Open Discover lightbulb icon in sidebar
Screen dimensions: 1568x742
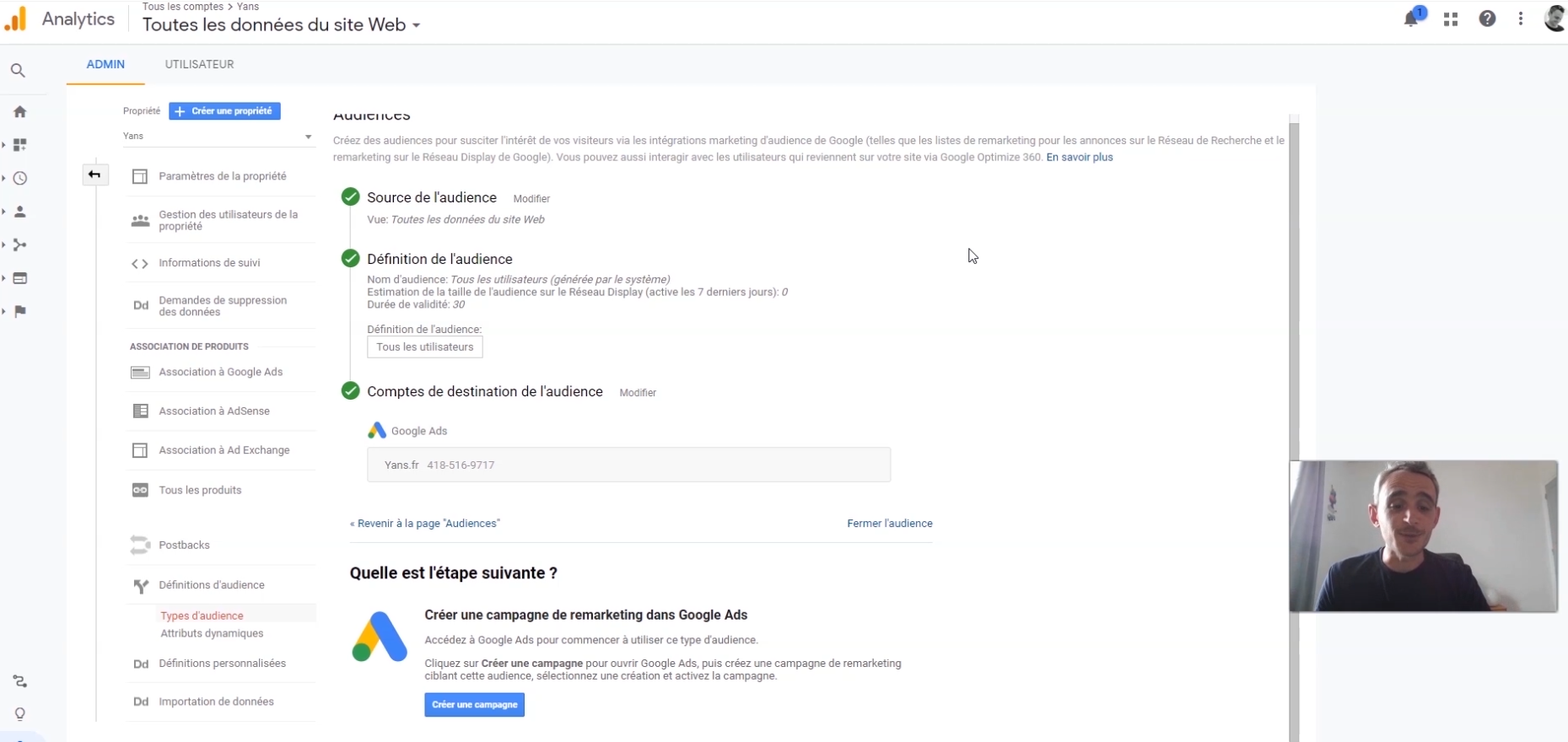(x=20, y=714)
